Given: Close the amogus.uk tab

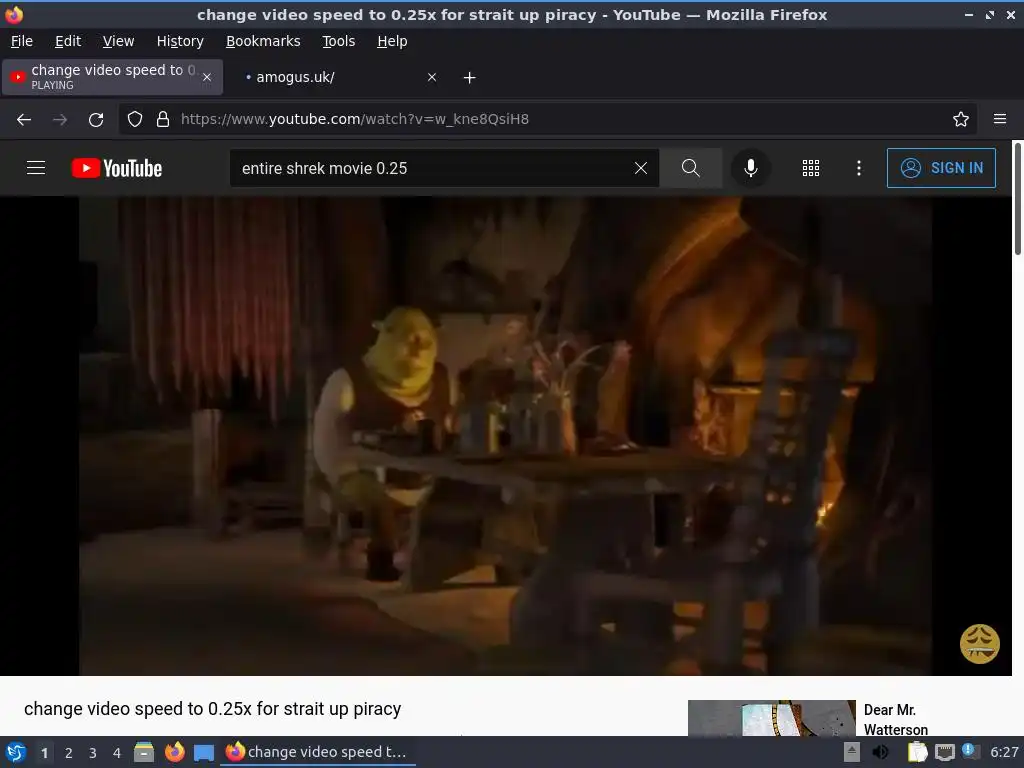Looking at the screenshot, I should (x=432, y=77).
